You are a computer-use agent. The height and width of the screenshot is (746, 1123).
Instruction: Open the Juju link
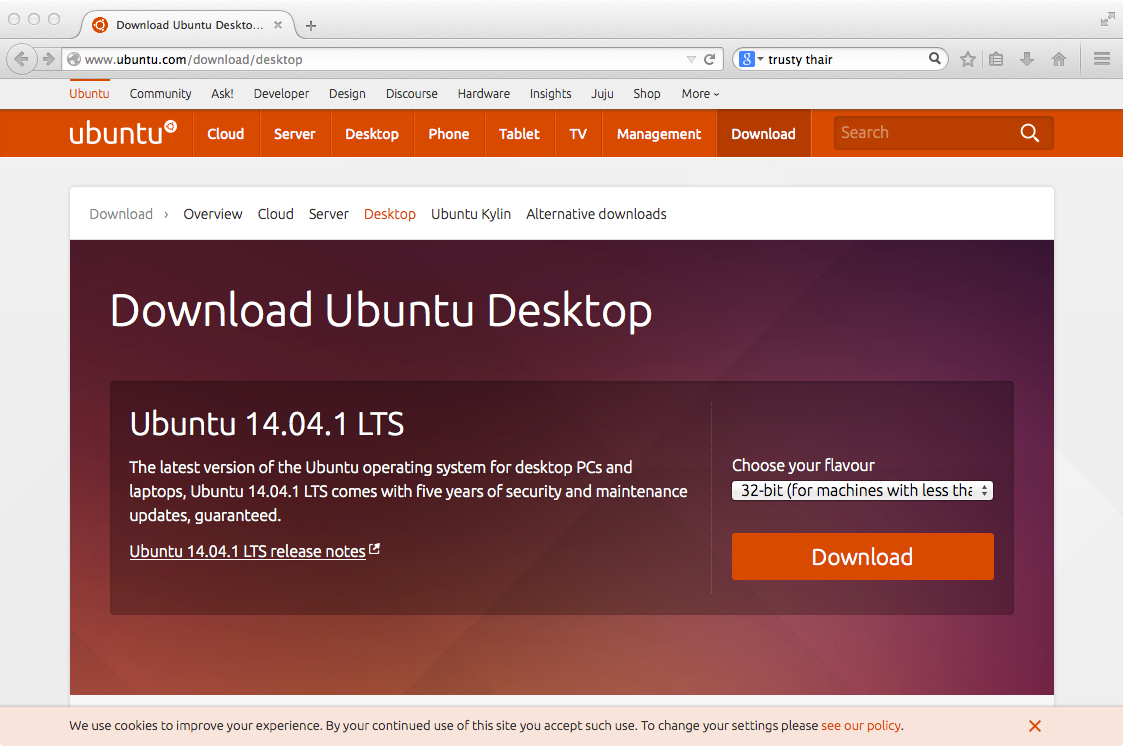point(602,94)
